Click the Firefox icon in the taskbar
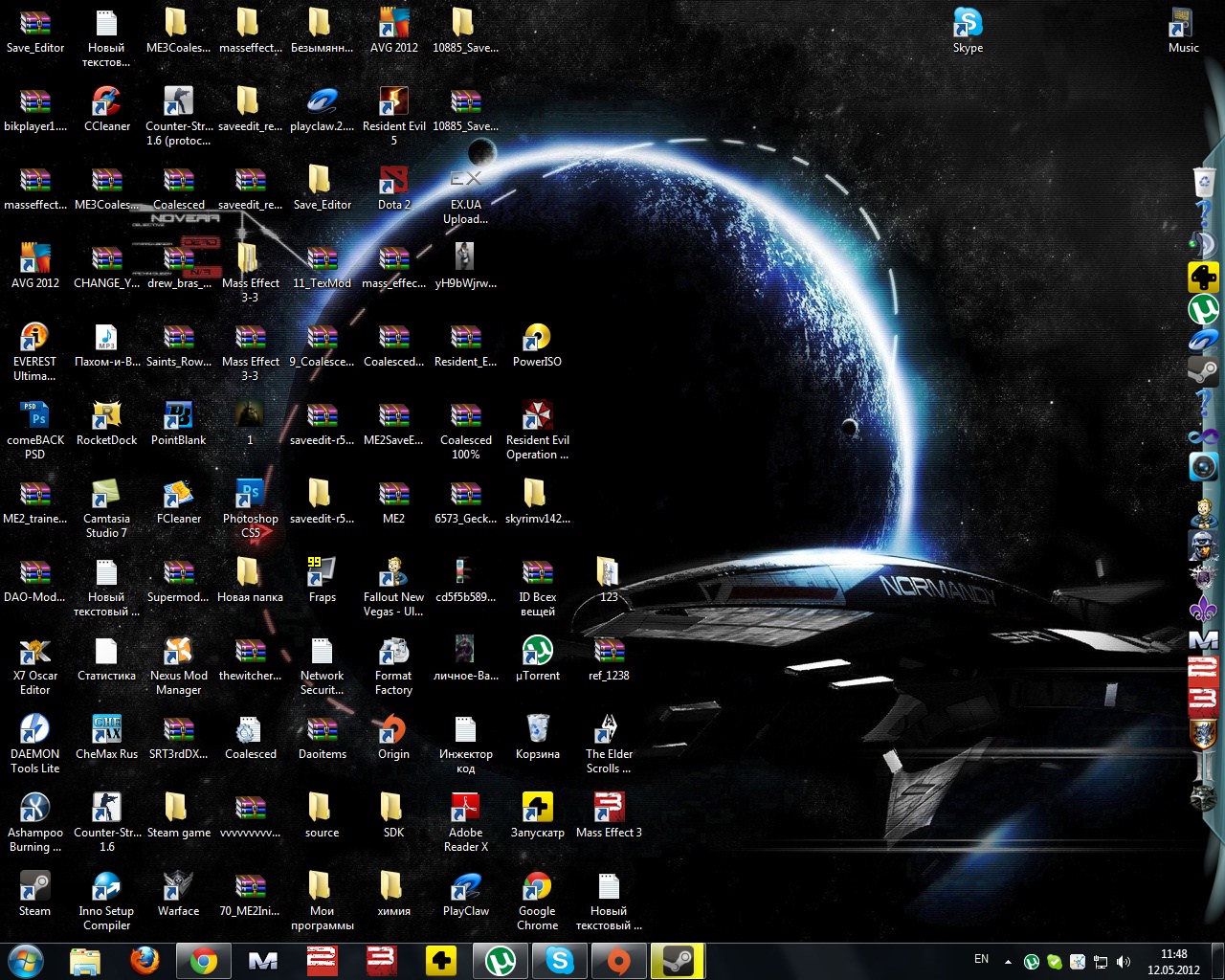 (x=145, y=960)
